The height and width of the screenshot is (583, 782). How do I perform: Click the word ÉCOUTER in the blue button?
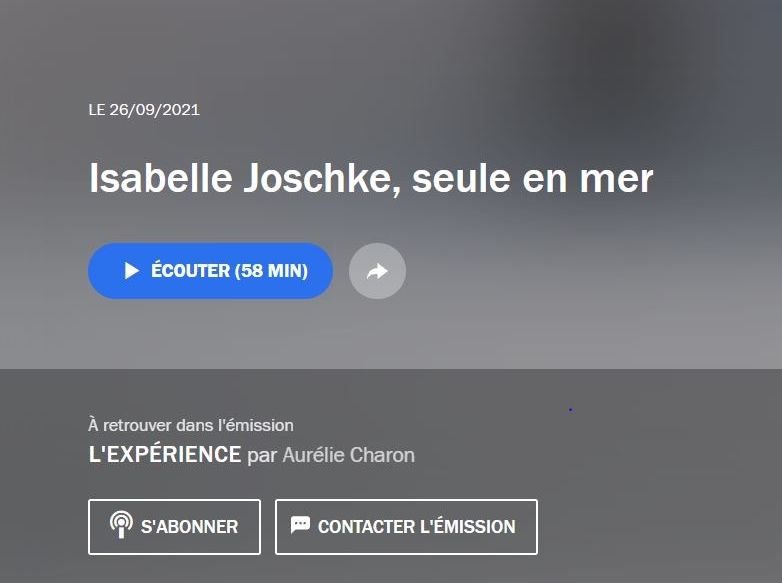pos(191,270)
